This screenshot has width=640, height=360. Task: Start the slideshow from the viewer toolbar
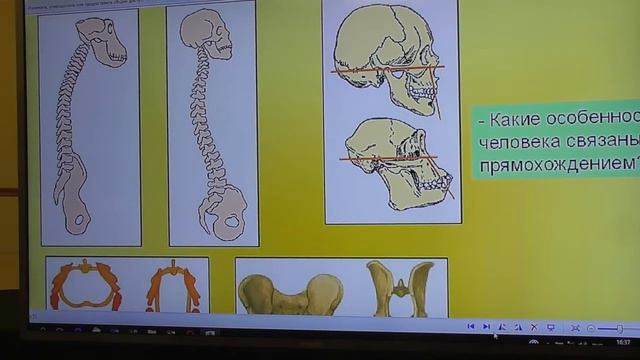click(551, 327)
